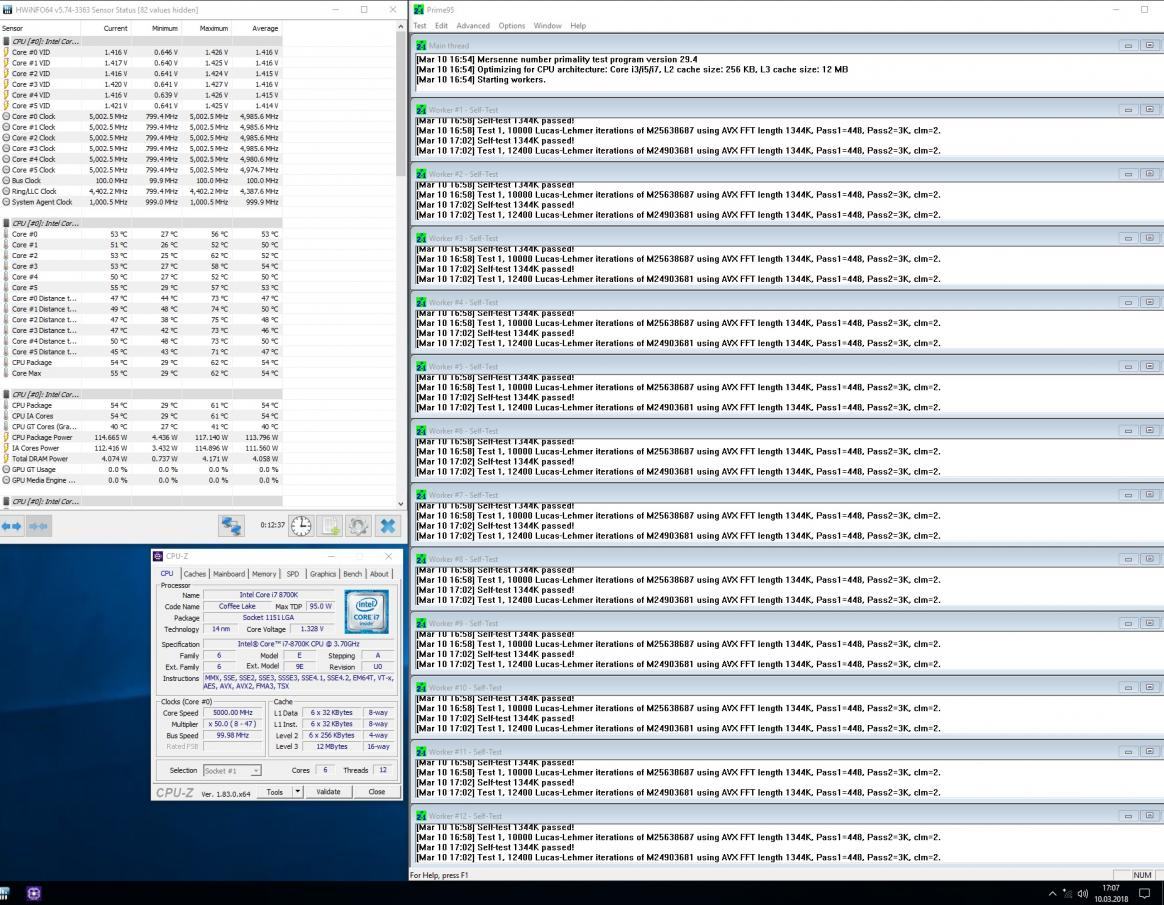Click the Average column header in HWiNFO
Screen dimensions: 1164x905
coord(257,28)
